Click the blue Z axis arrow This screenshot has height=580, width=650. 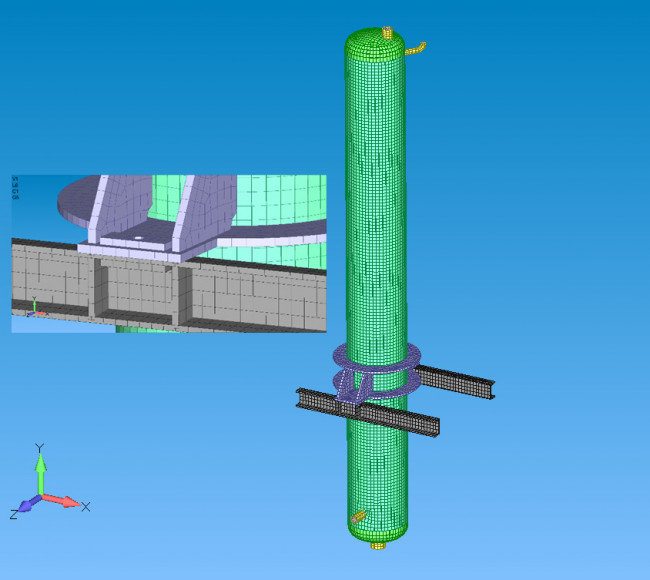point(24,507)
